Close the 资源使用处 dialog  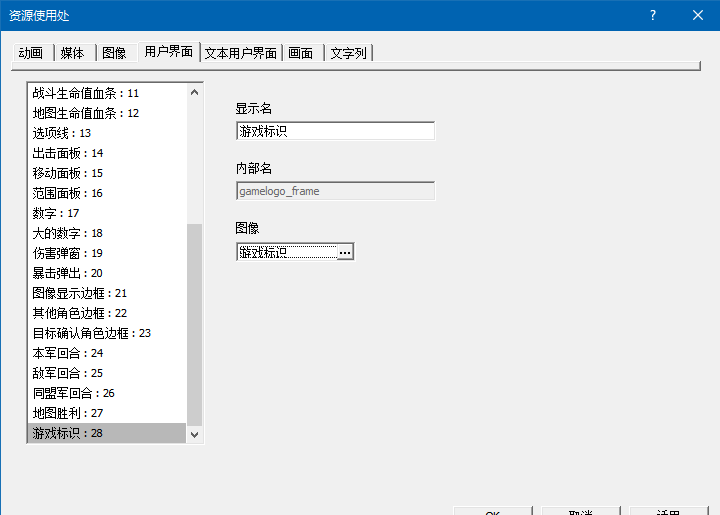click(698, 15)
